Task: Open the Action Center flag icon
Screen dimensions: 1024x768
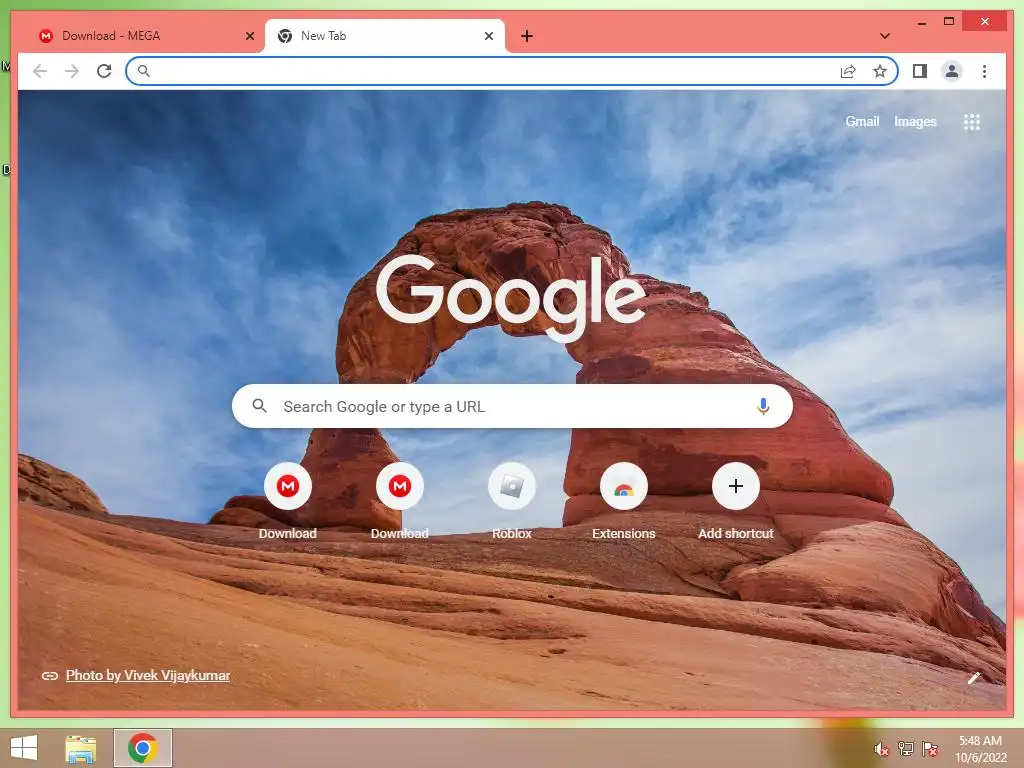Action: coord(929,748)
